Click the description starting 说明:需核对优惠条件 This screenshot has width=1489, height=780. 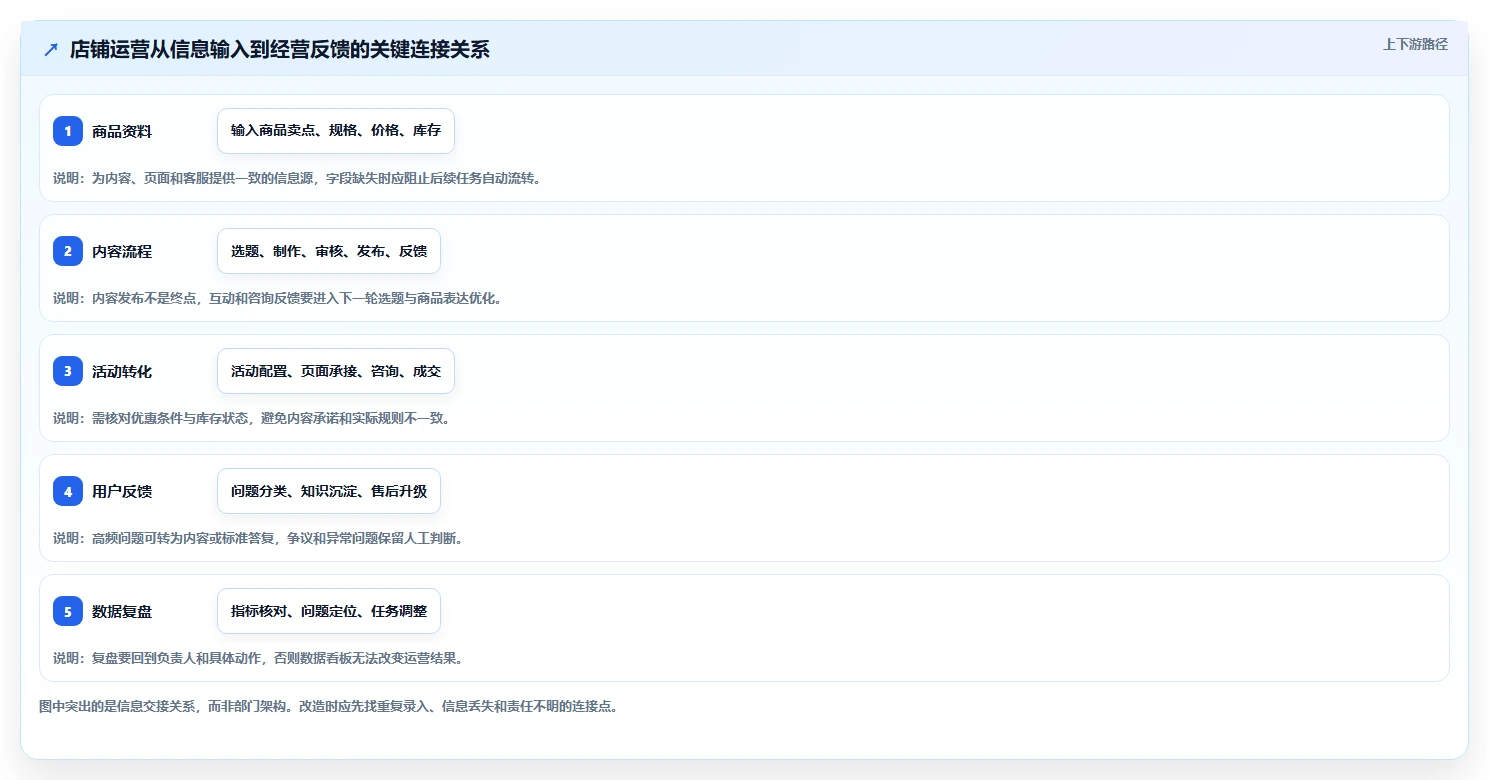pyautogui.click(x=252, y=418)
